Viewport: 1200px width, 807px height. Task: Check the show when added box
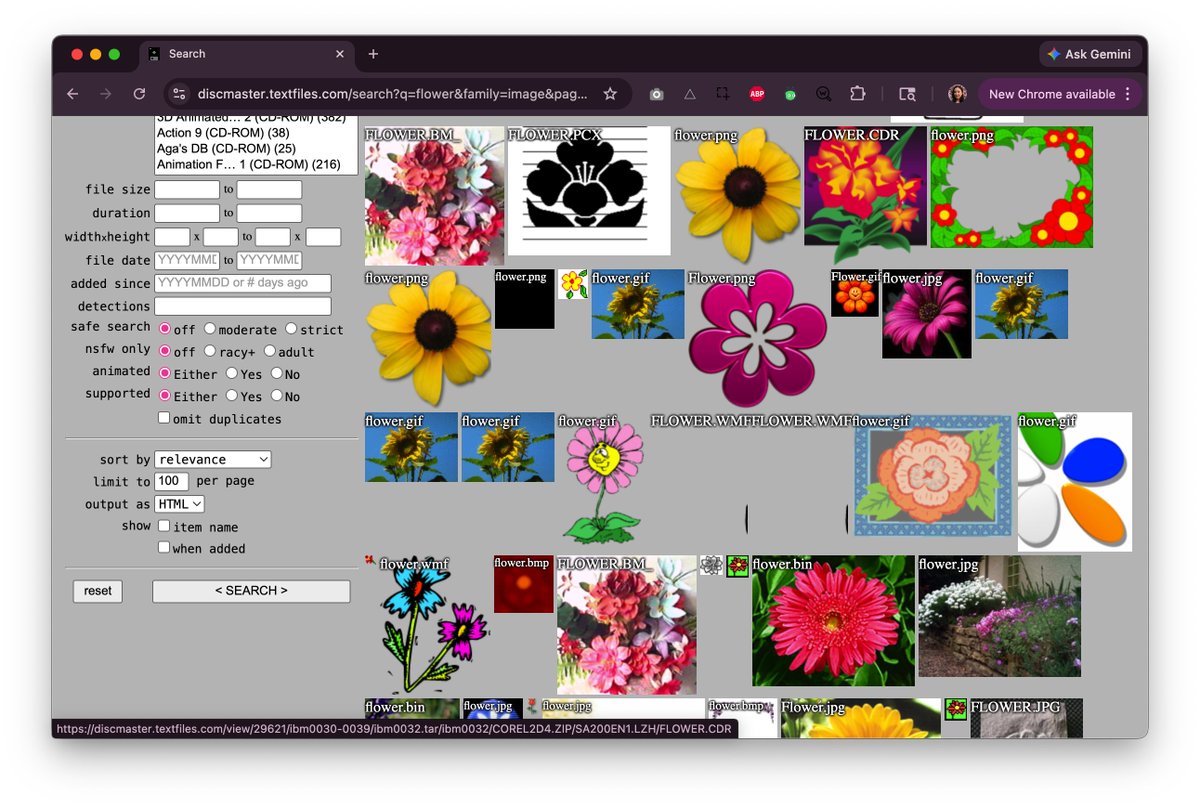(164, 548)
